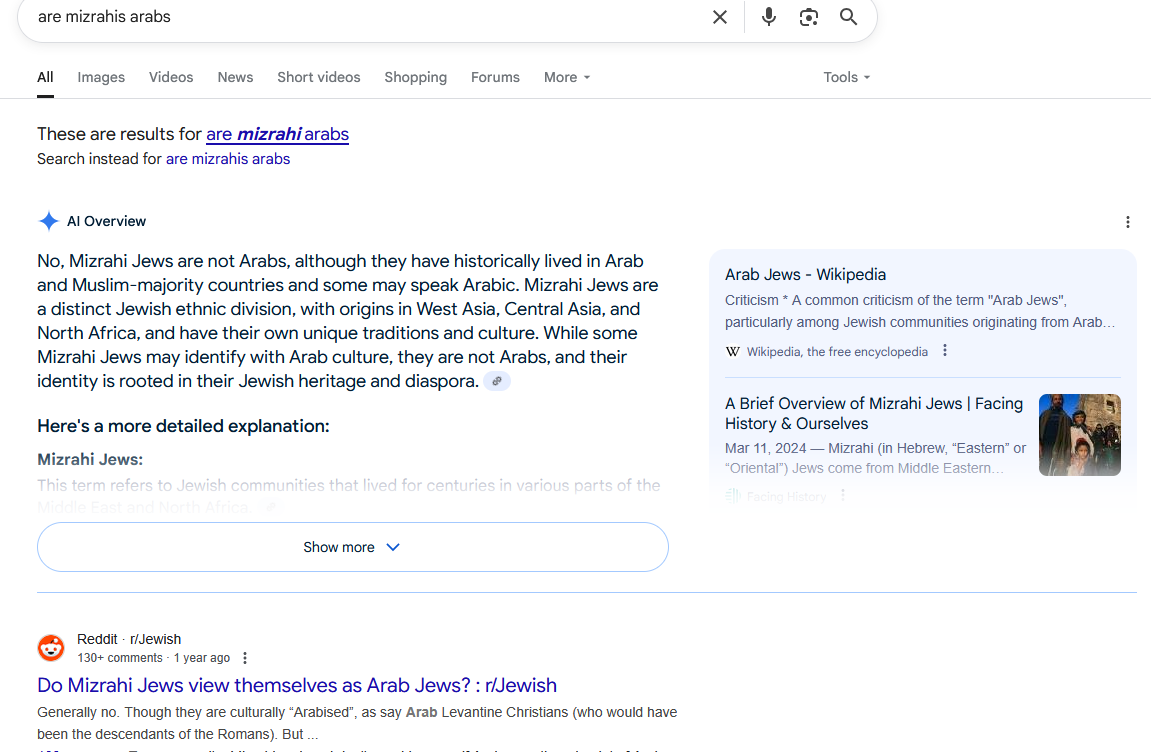
Task: Open the source link chip after 'diaspora.'
Action: click(497, 381)
